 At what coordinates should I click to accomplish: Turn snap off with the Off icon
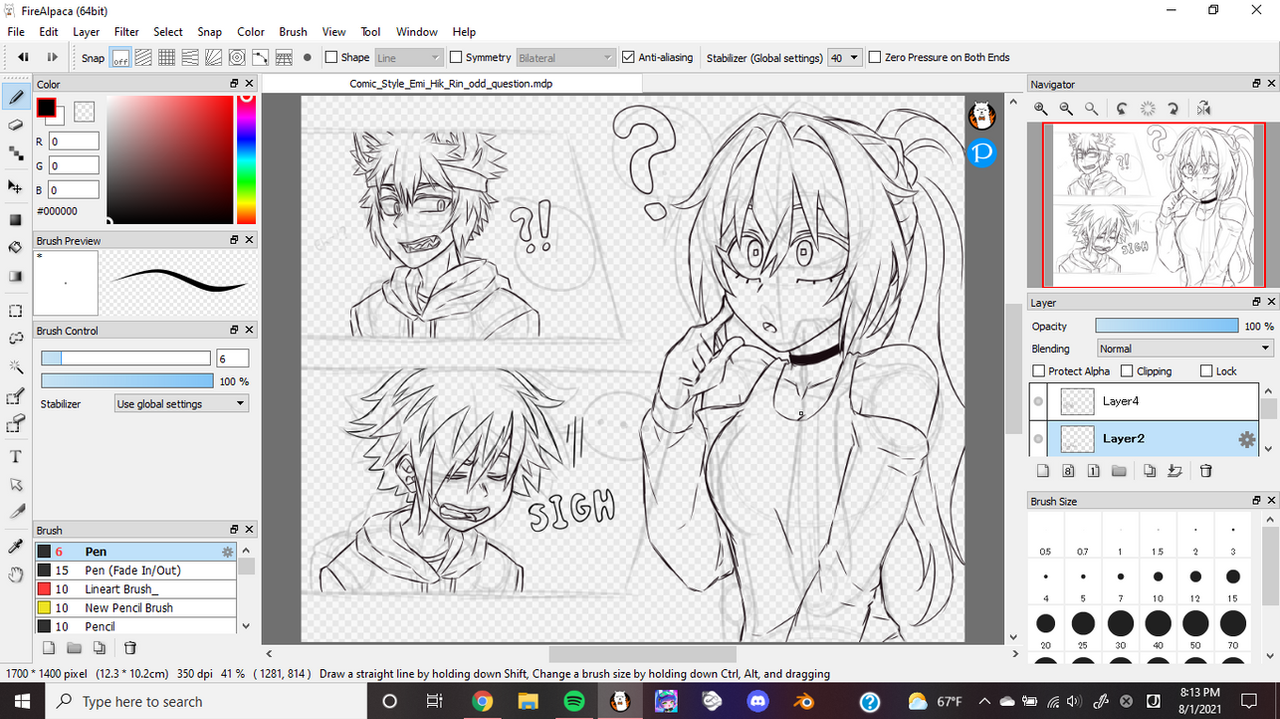[x=120, y=58]
